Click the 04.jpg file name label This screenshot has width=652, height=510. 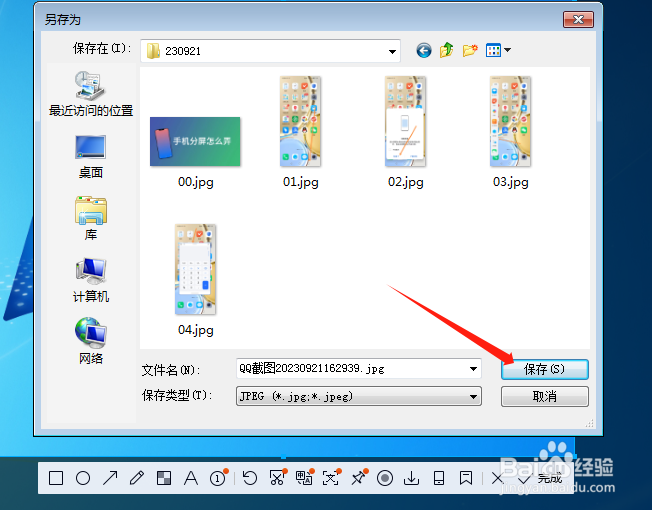tap(195, 330)
